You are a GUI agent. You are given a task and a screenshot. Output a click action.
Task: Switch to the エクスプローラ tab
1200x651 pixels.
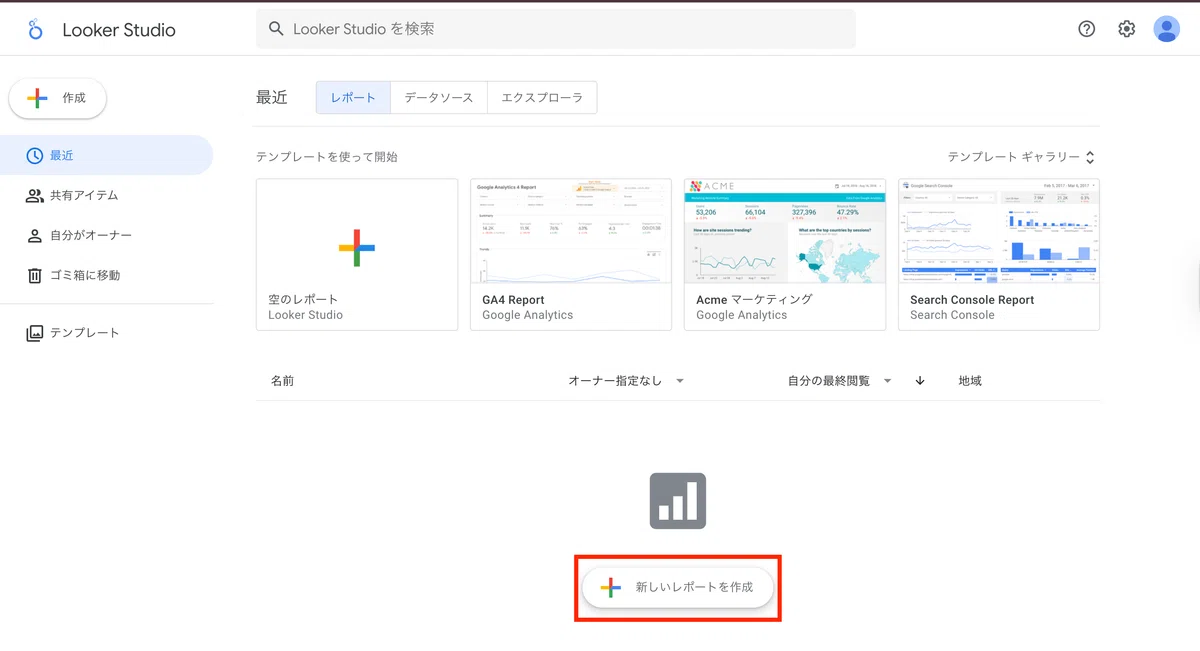(542, 98)
